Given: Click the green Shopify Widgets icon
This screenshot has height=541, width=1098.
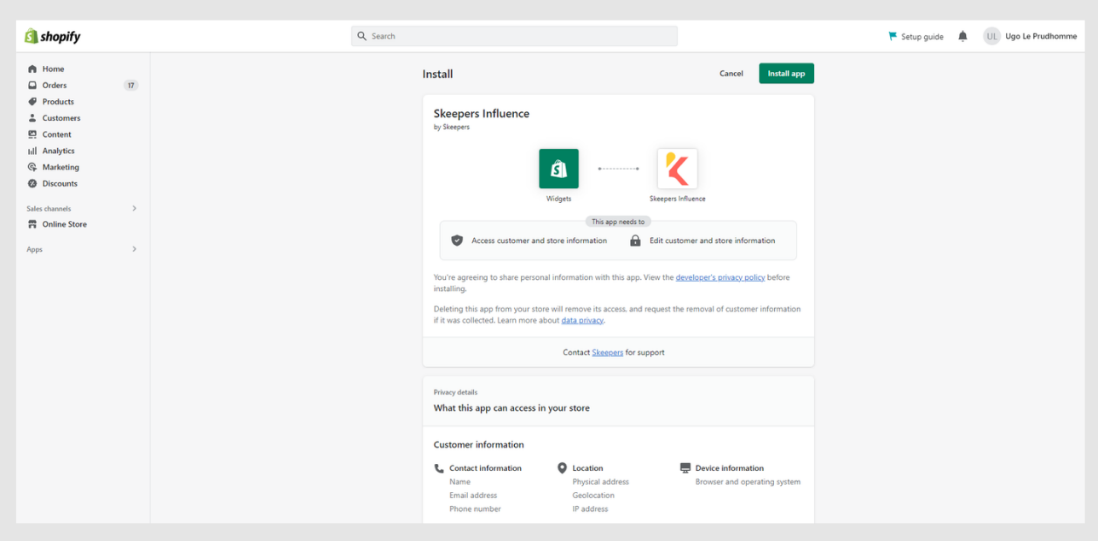Looking at the screenshot, I should point(558,169).
